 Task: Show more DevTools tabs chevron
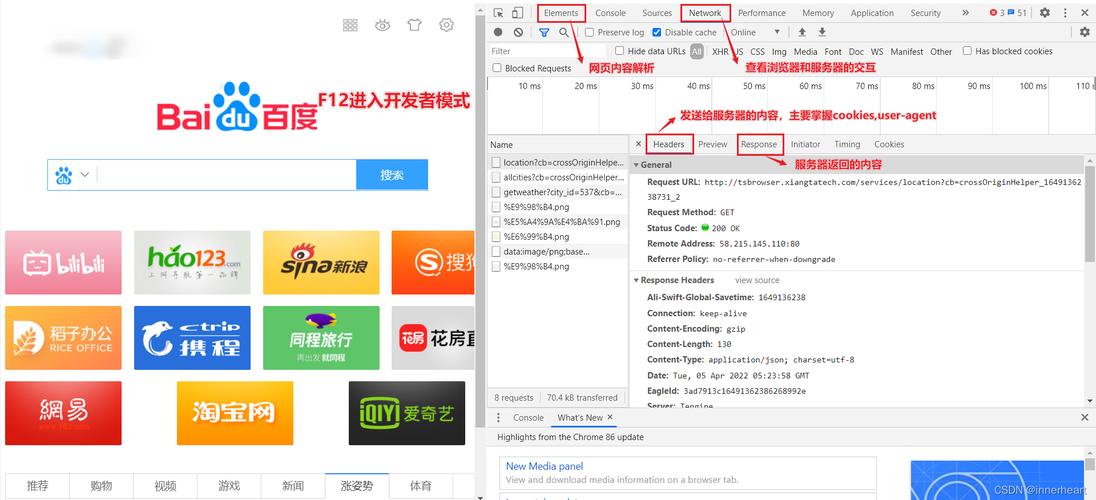[x=965, y=13]
